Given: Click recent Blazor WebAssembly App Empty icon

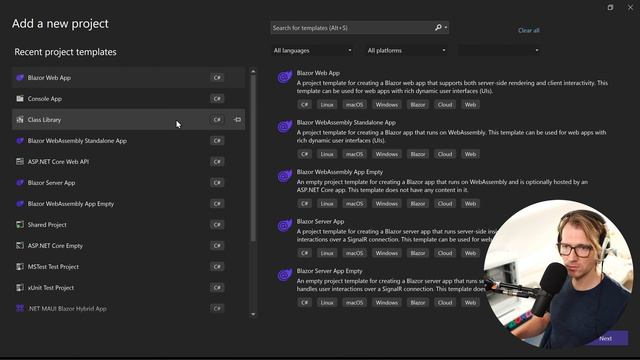Looking at the screenshot, I should pyautogui.click(x=20, y=204).
